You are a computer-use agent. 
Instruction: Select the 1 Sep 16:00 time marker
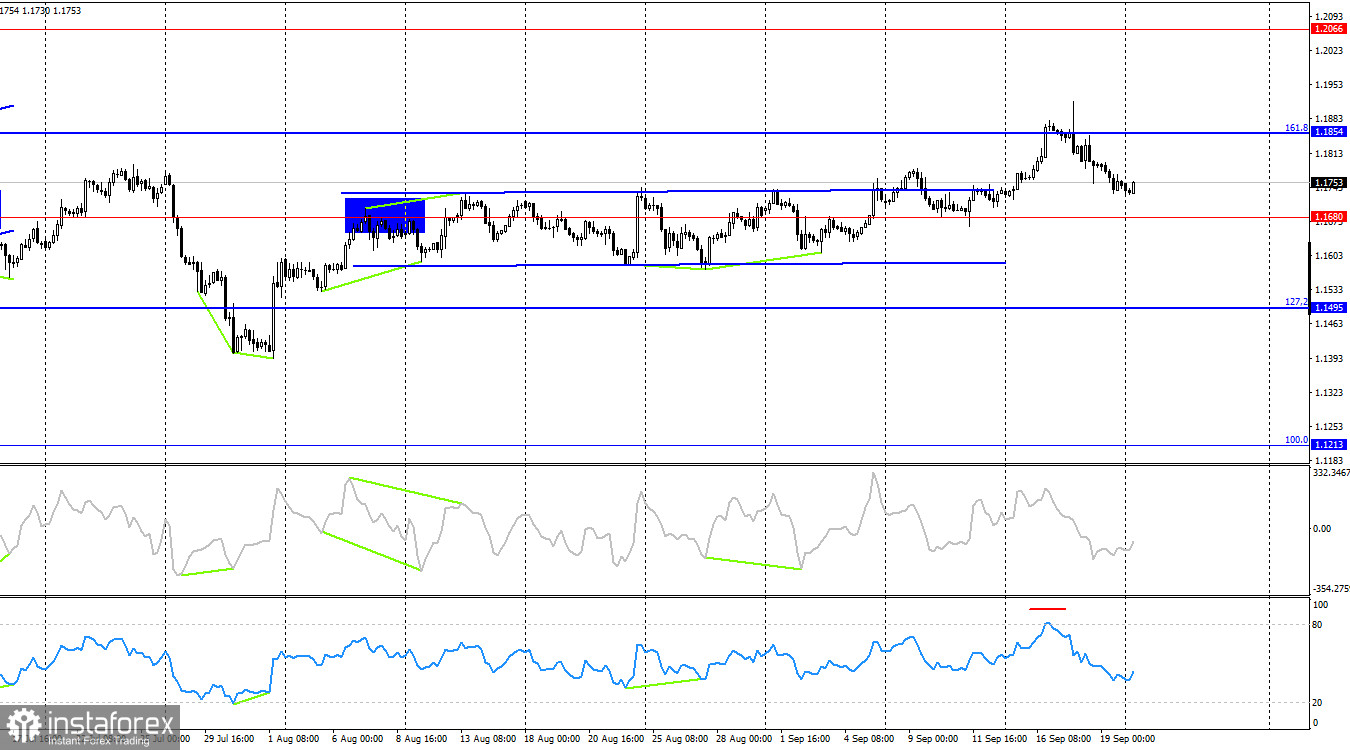(x=806, y=739)
